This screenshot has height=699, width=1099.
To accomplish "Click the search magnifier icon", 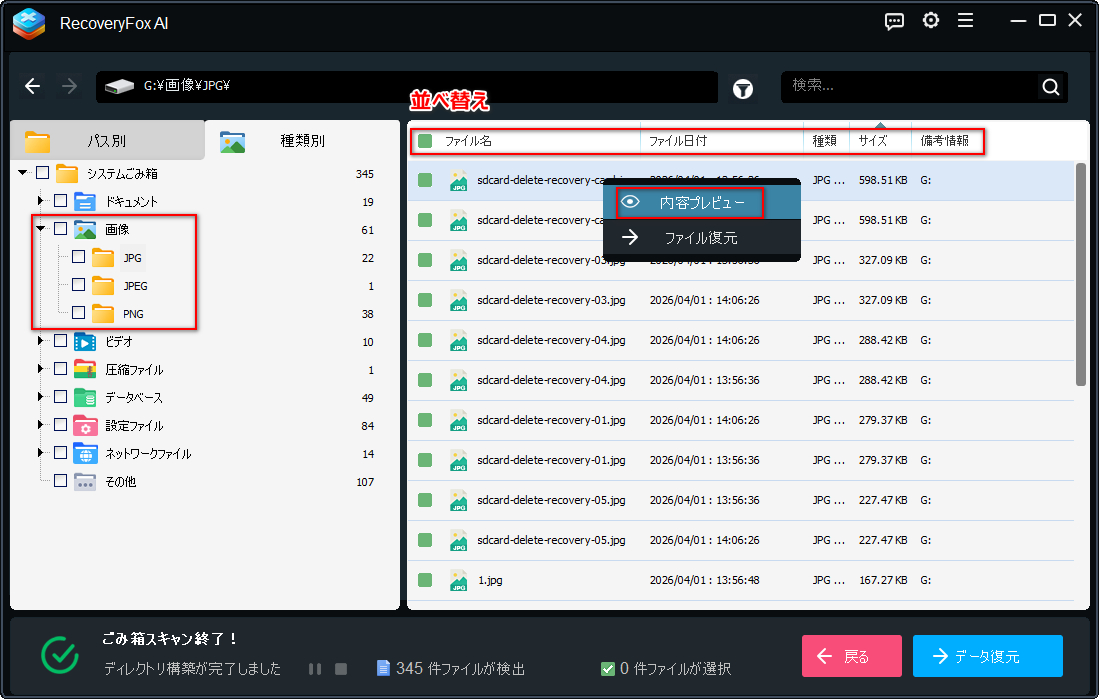I will [1051, 86].
